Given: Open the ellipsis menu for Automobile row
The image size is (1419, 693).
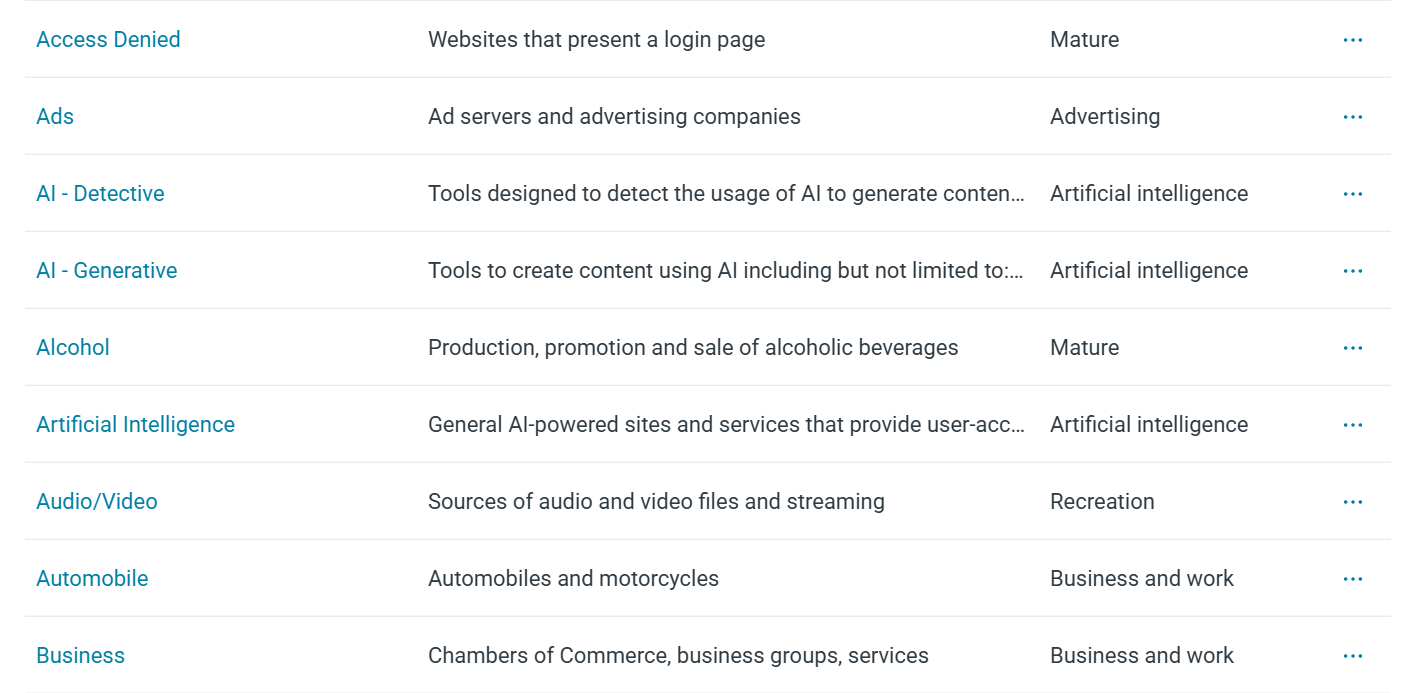Looking at the screenshot, I should coord(1353,579).
